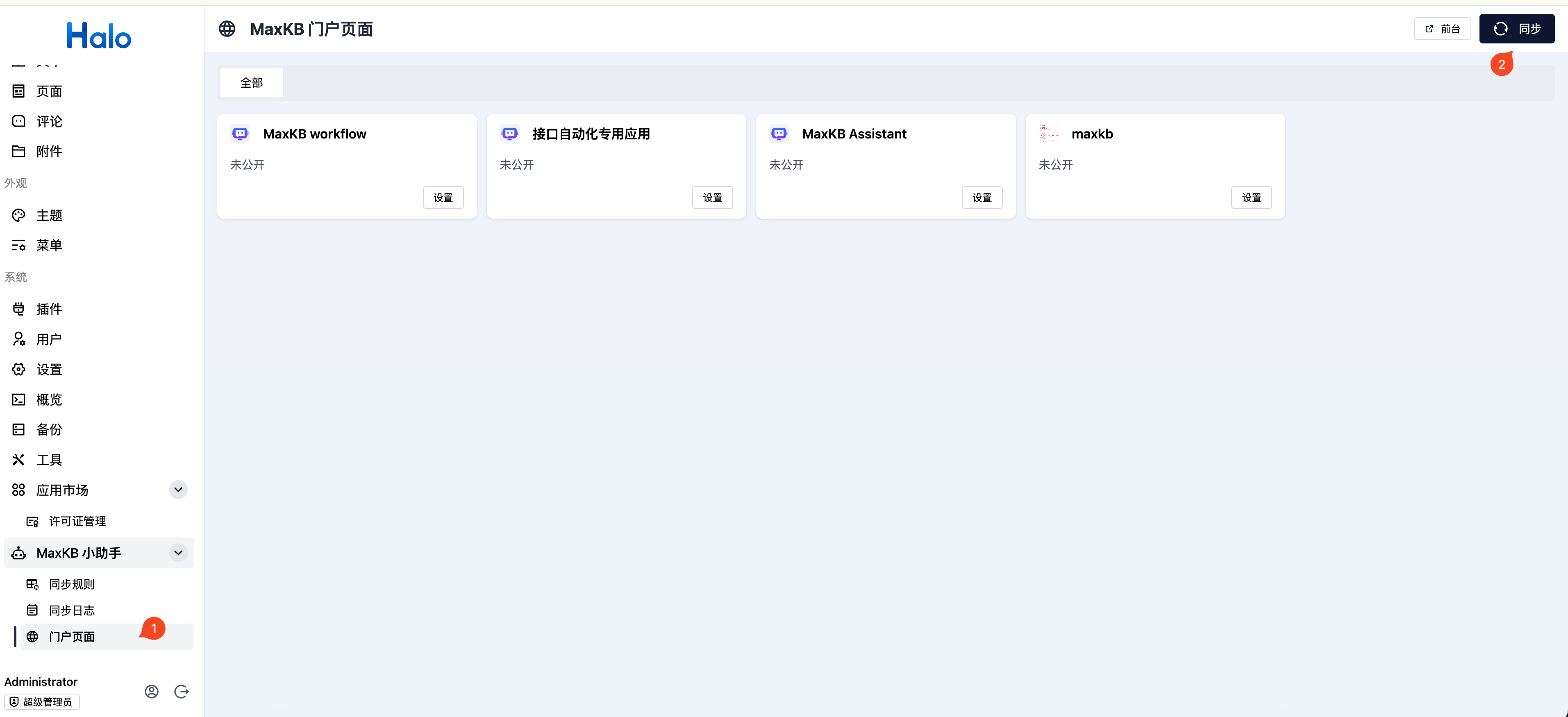This screenshot has width=1568, height=717.
Task: Open 许可证管理 license management item
Action: [x=77, y=522]
